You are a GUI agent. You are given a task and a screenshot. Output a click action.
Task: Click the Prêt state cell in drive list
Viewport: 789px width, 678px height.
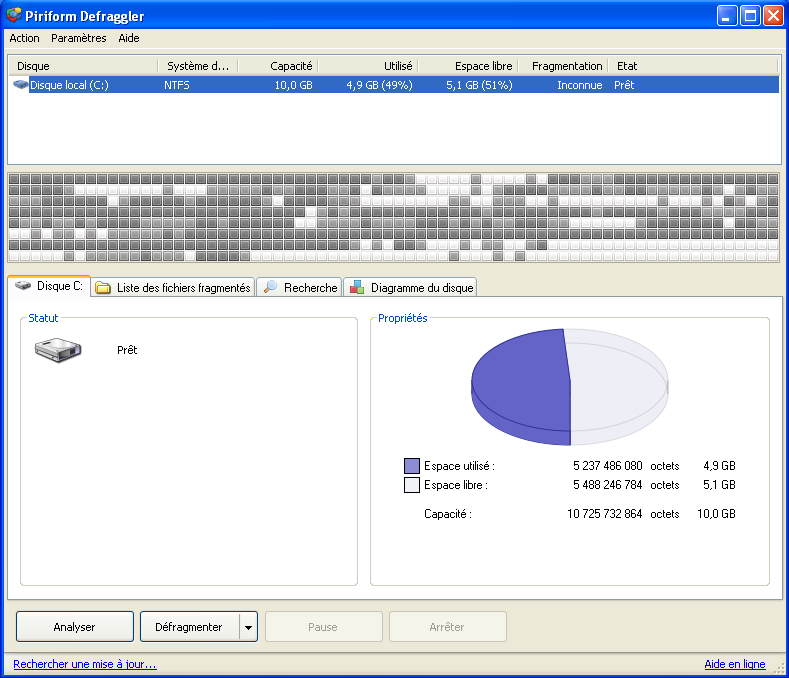(624, 85)
